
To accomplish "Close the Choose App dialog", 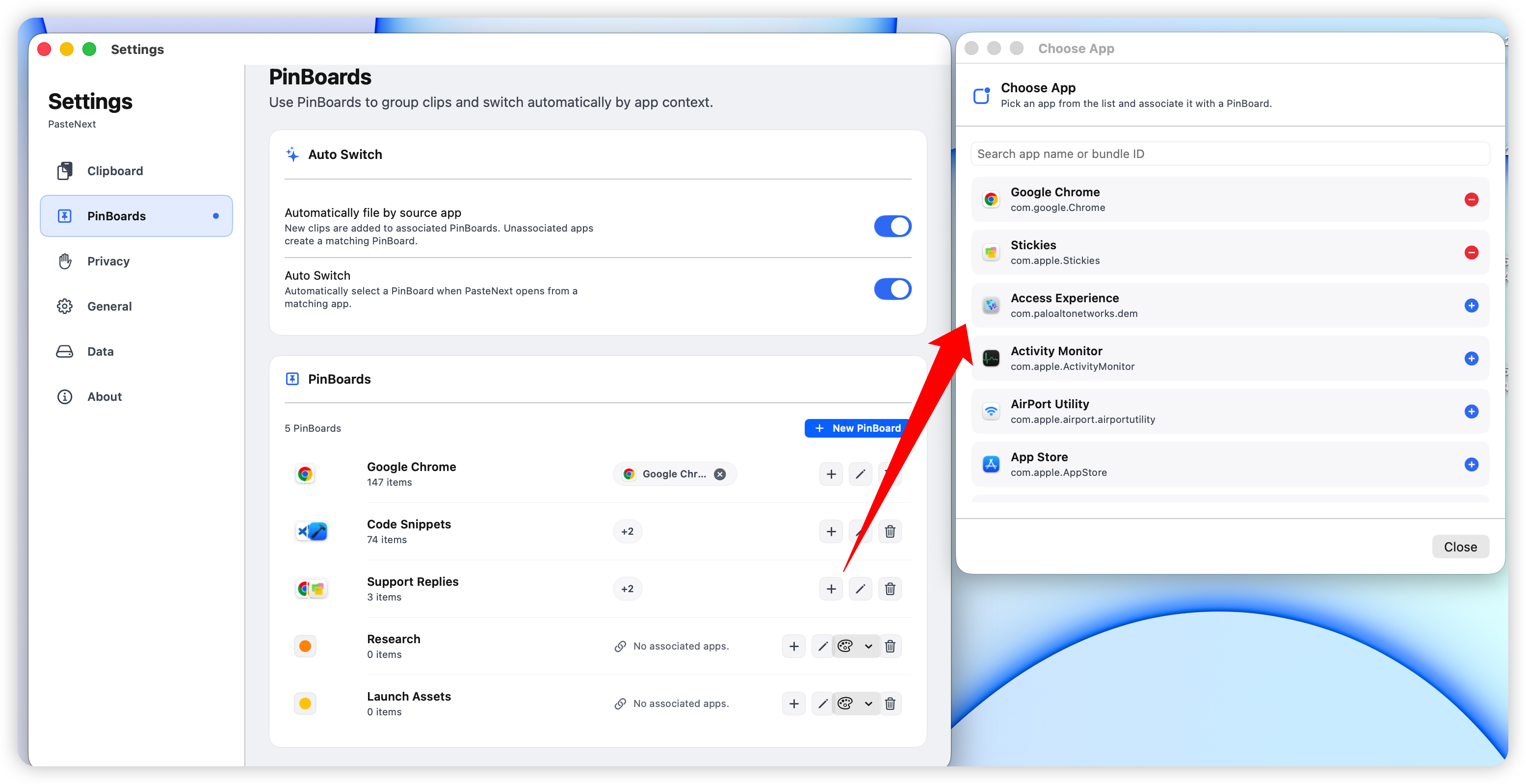I will pos(1460,547).
